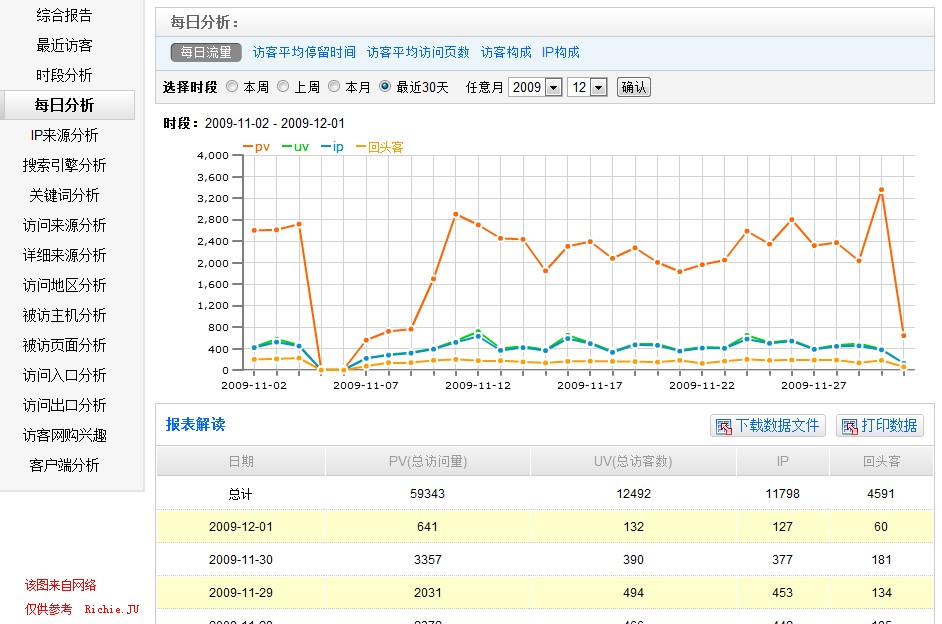942x624 pixels.
Task: Select the 上周 radio button
Action: tap(283, 87)
